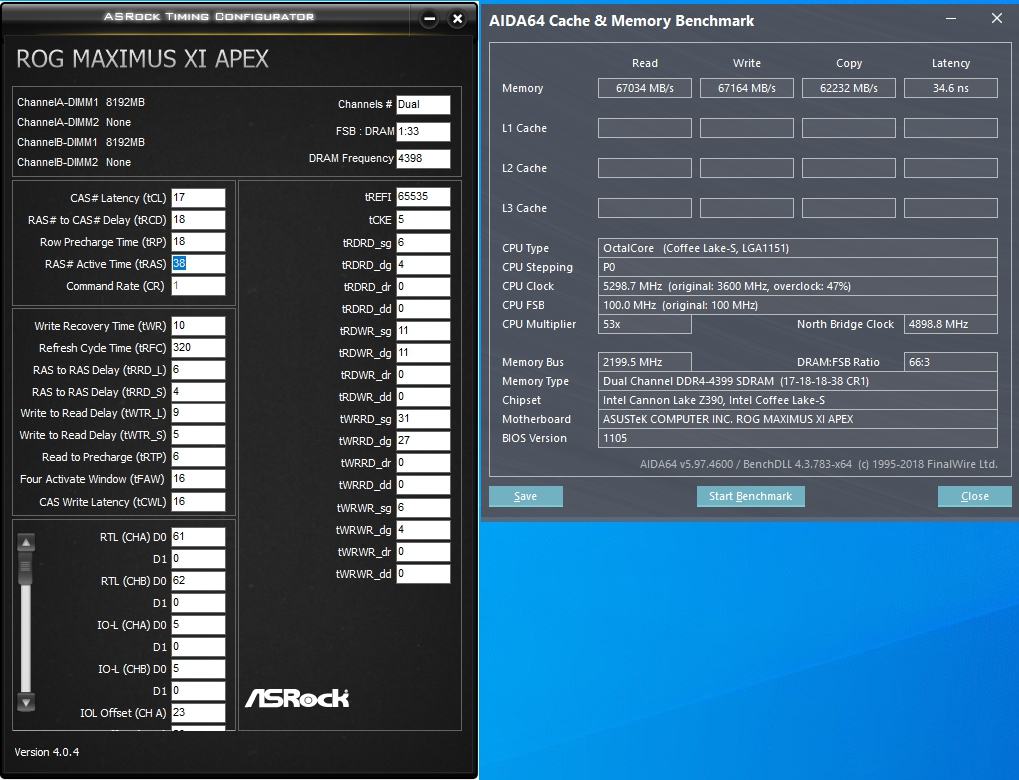The image size is (1019, 780).
Task: Click the Read to Precharge (tRTP) field
Action: 198,457
